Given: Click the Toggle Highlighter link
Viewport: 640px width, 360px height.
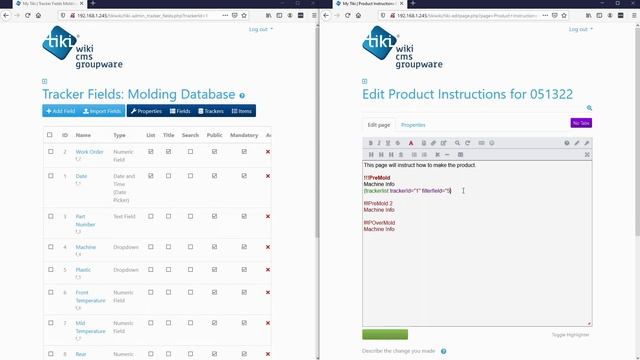Looking at the screenshot, I should 571,335.
